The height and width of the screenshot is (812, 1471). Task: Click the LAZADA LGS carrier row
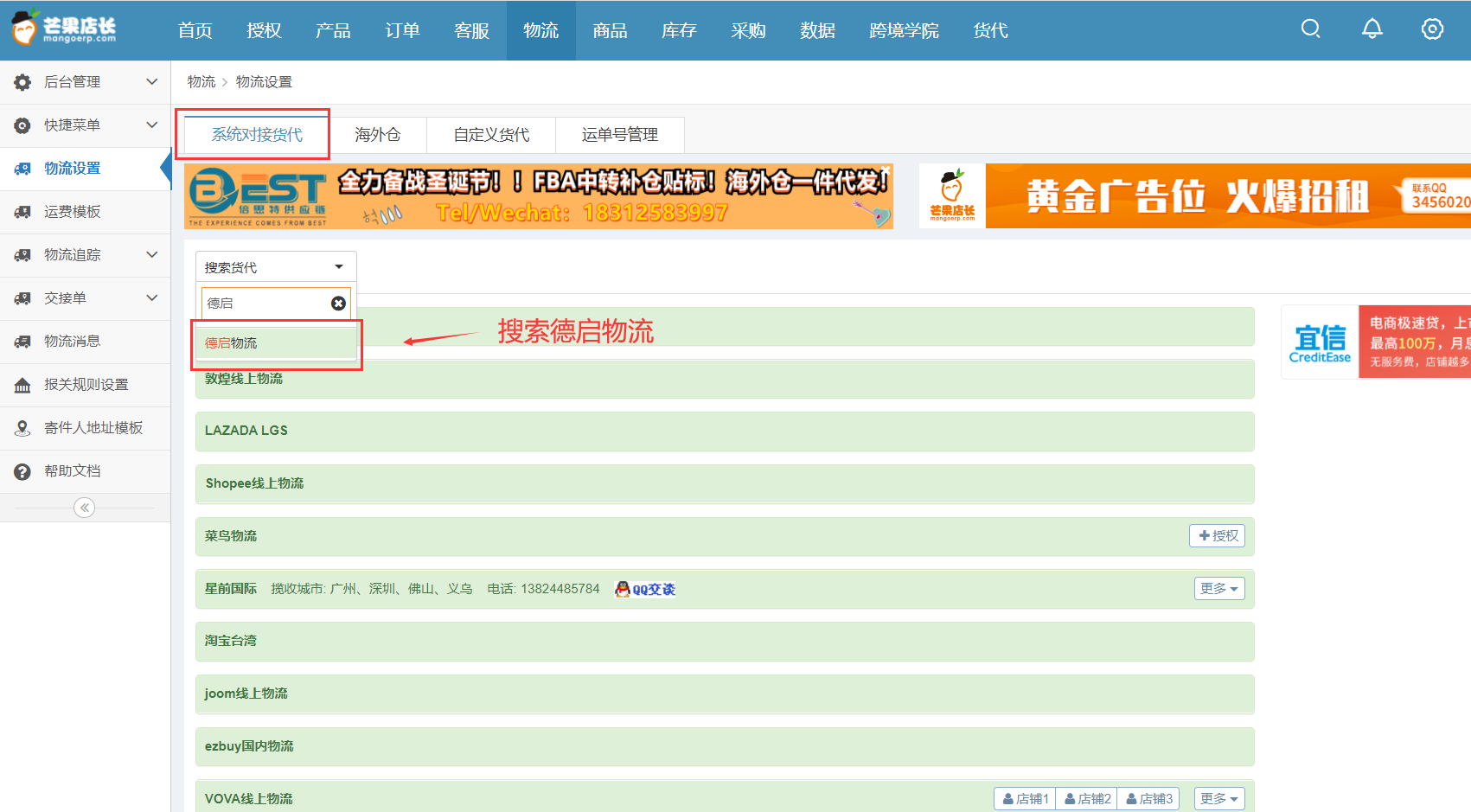(x=725, y=431)
